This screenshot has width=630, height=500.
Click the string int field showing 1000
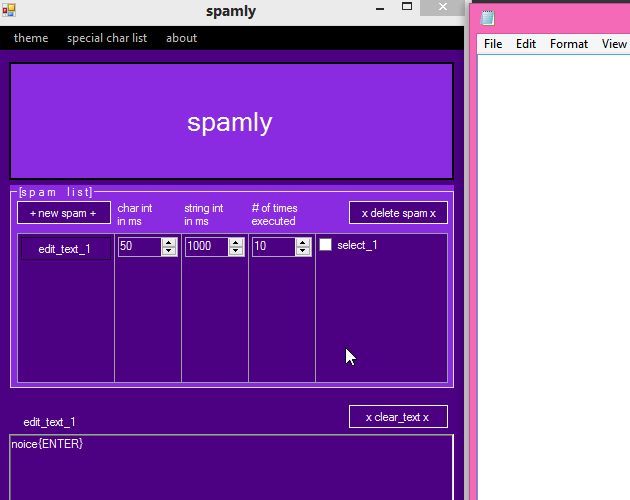coord(207,246)
